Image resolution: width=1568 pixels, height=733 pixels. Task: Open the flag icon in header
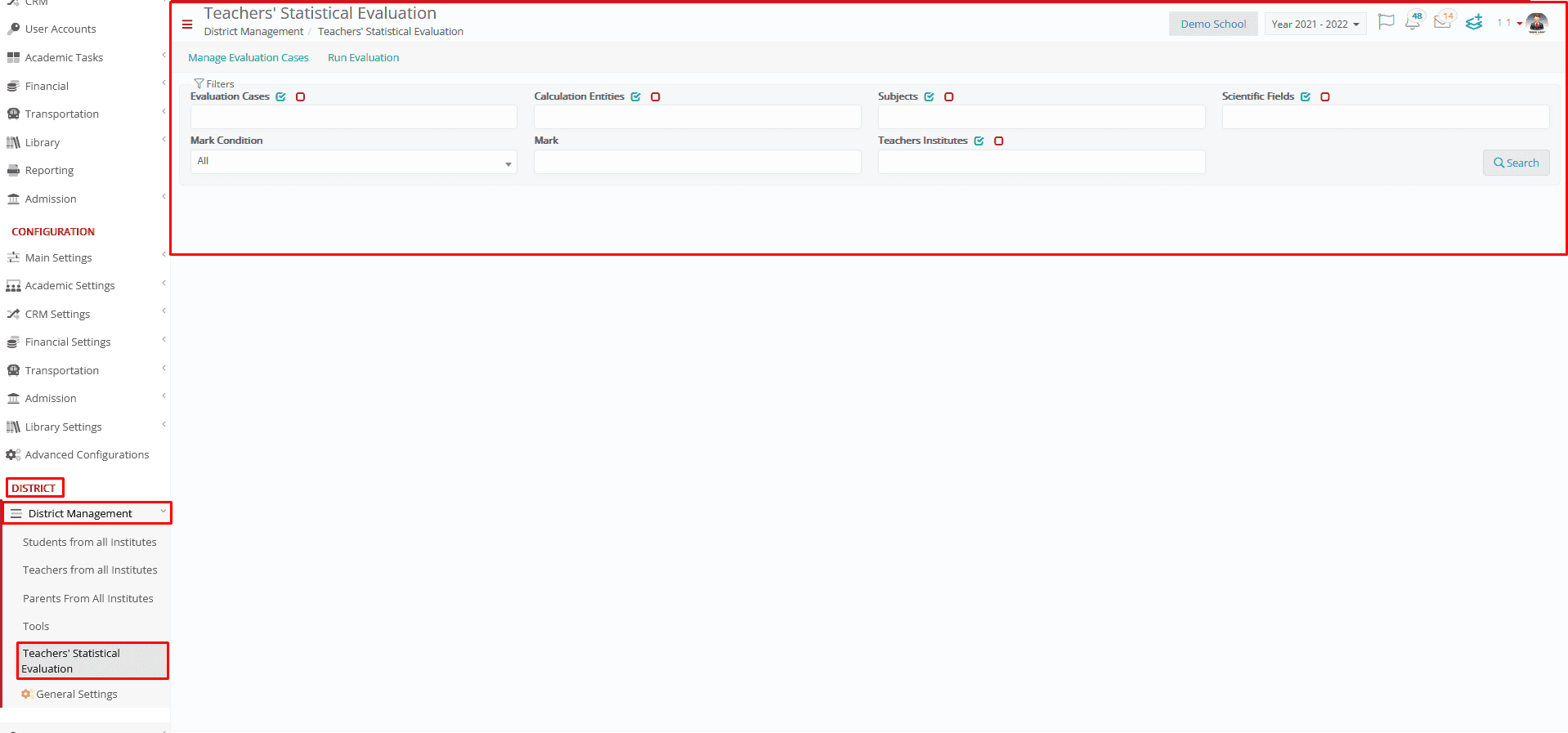click(1386, 22)
